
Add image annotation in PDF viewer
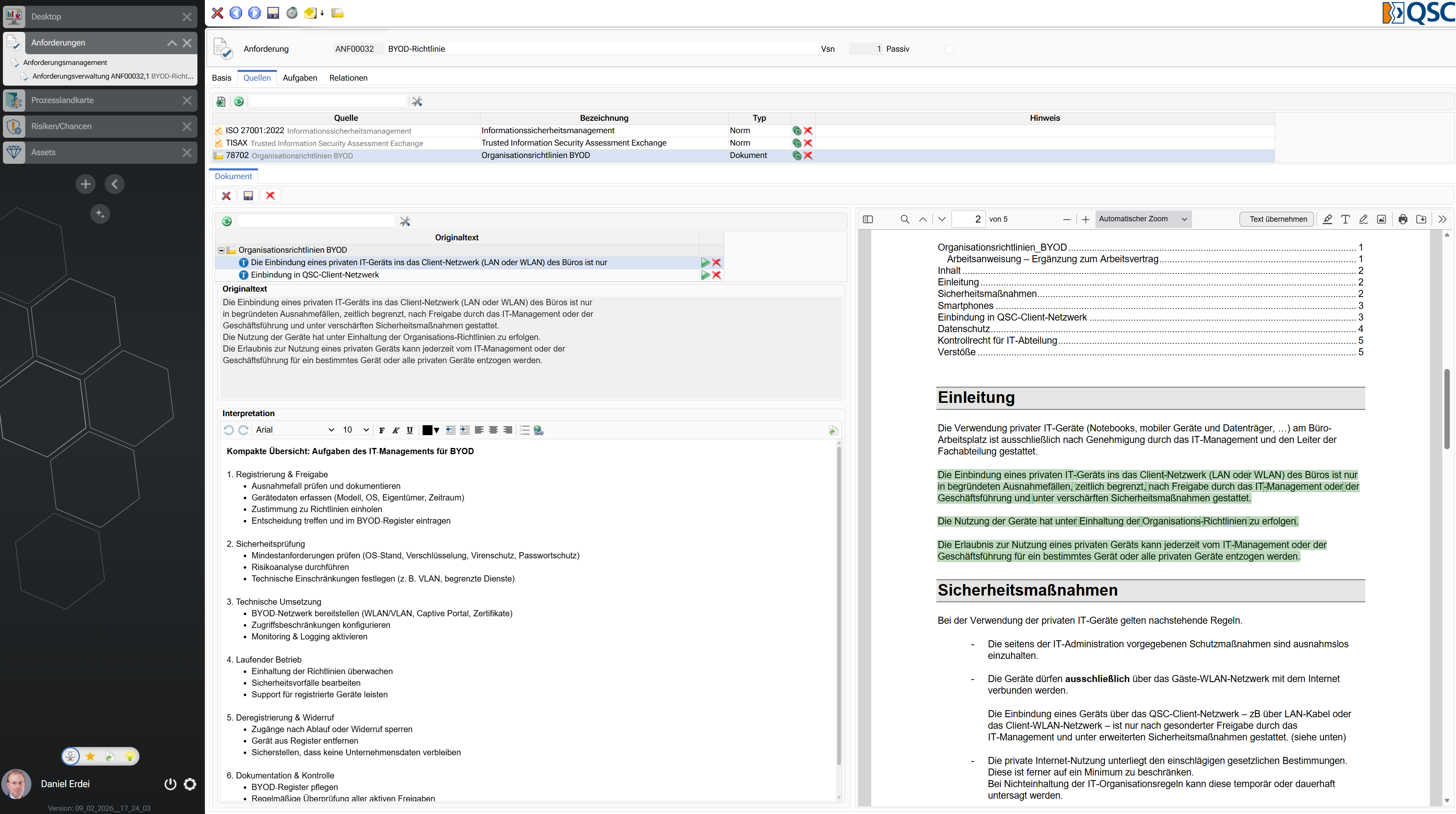pos(1382,219)
